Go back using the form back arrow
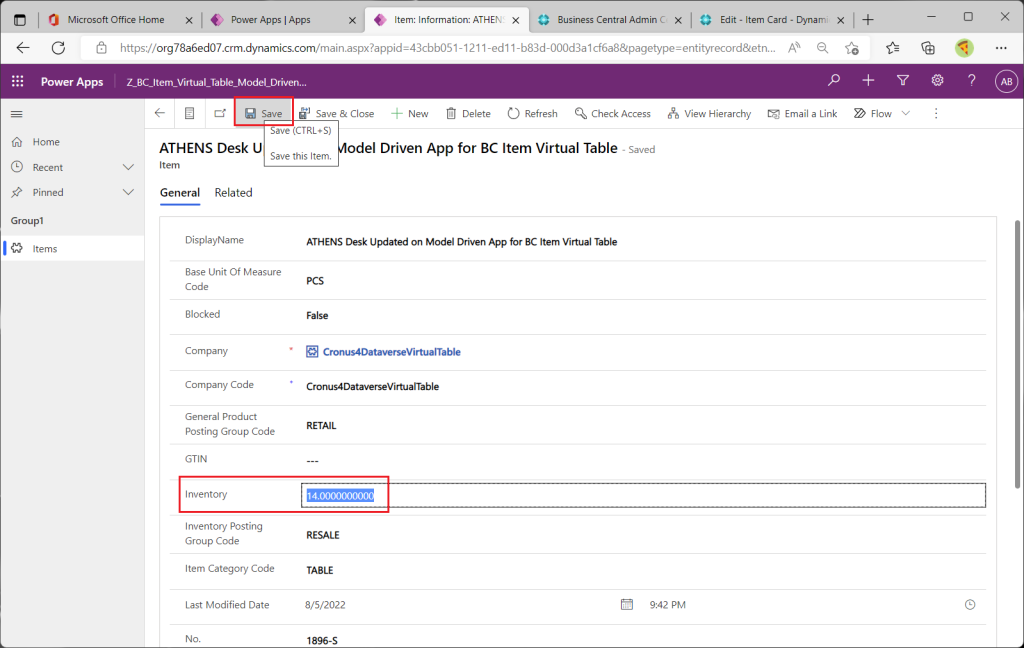 pos(160,113)
